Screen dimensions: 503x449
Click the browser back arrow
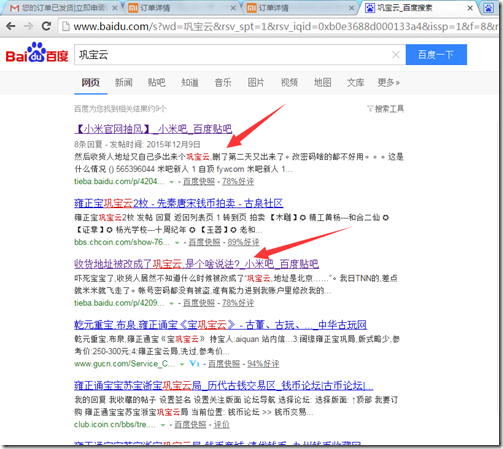coord(11,26)
